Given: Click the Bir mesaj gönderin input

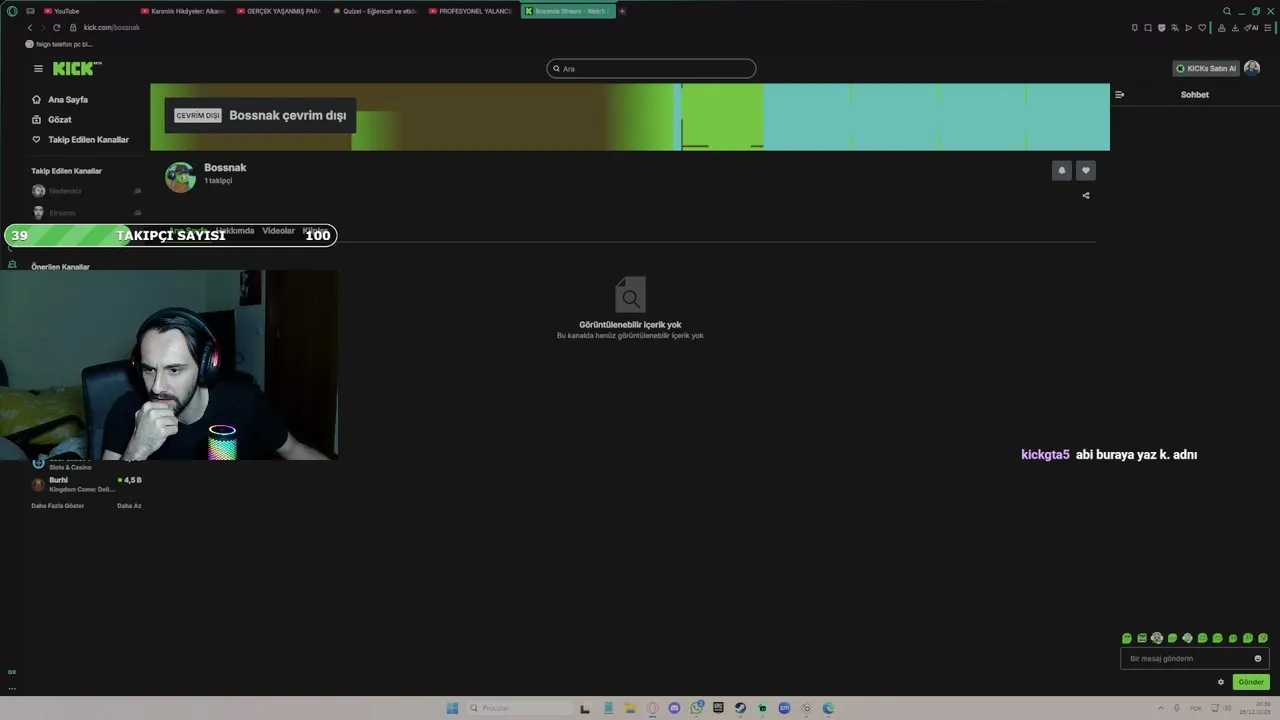Looking at the screenshot, I should (x=1194, y=659).
